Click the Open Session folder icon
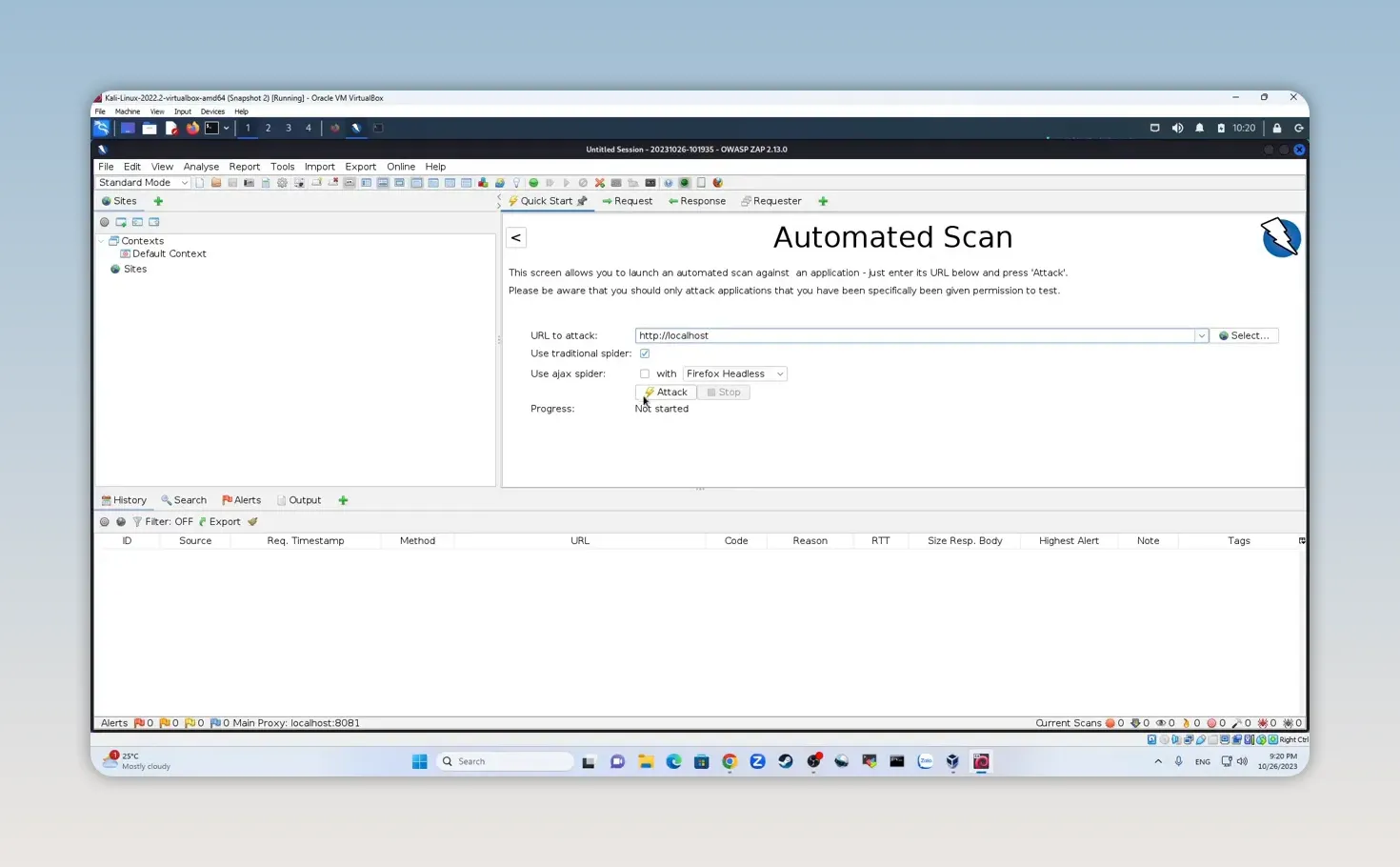The image size is (1400, 867). [x=216, y=183]
